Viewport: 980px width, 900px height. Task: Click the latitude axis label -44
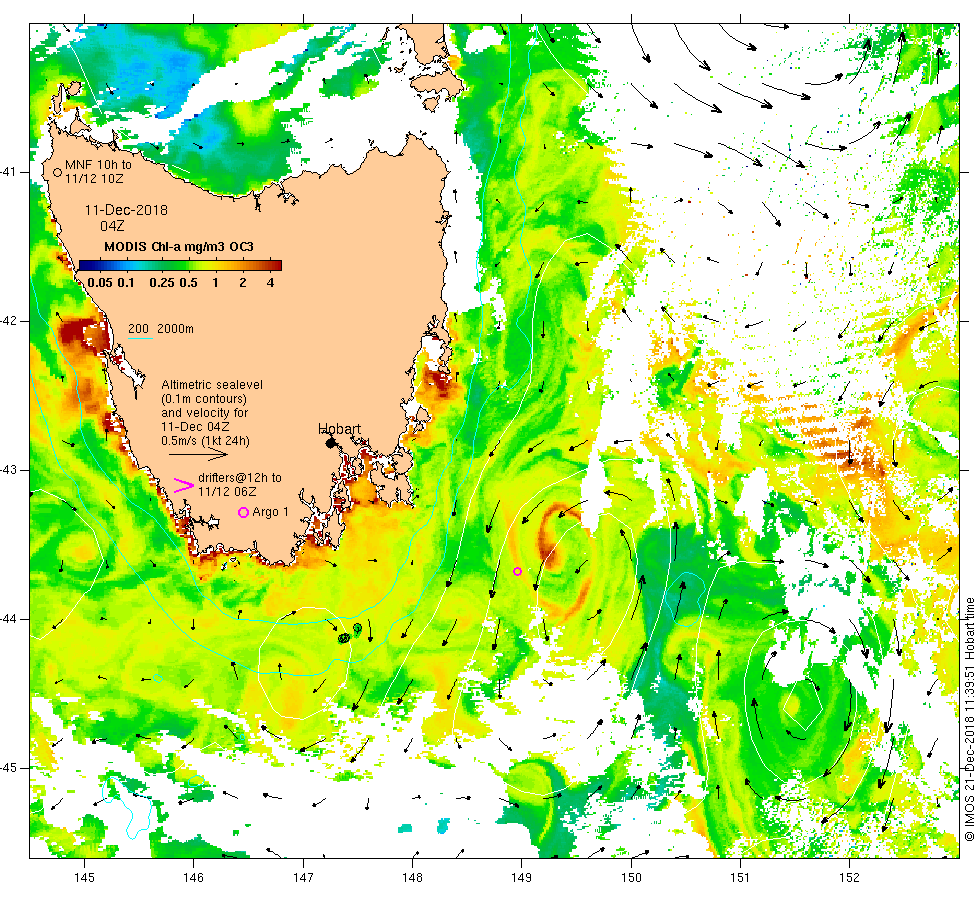coord(8,619)
